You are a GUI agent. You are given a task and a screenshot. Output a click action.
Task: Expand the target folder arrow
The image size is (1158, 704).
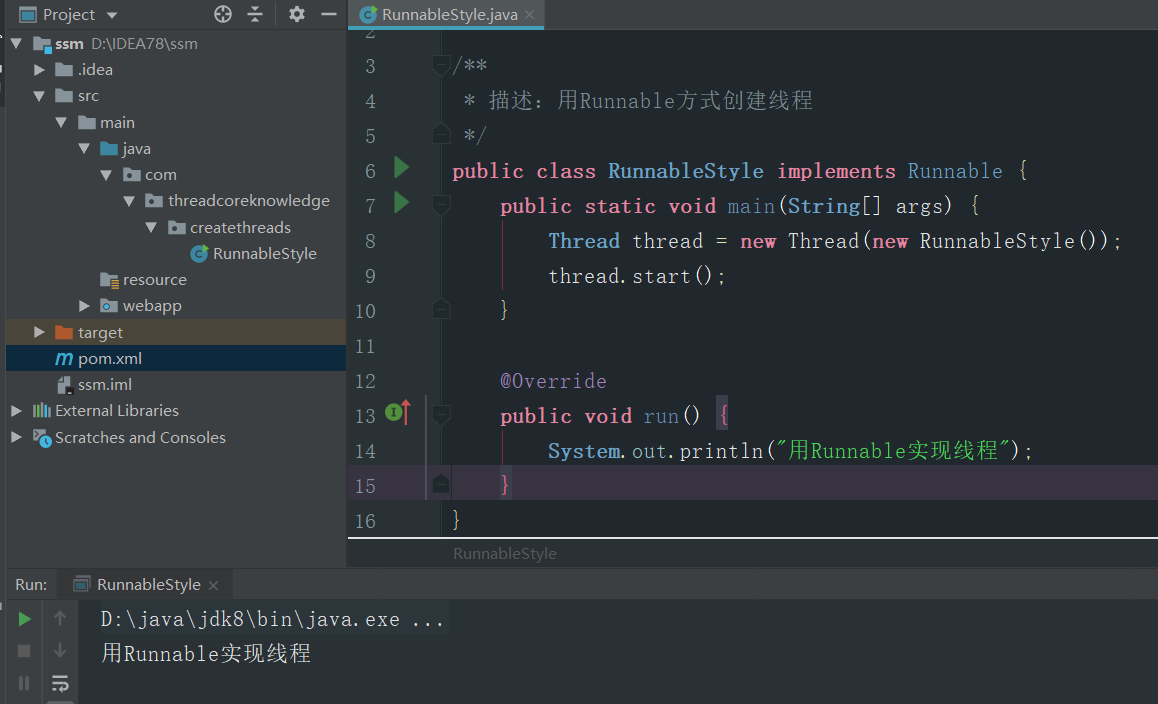coord(39,332)
